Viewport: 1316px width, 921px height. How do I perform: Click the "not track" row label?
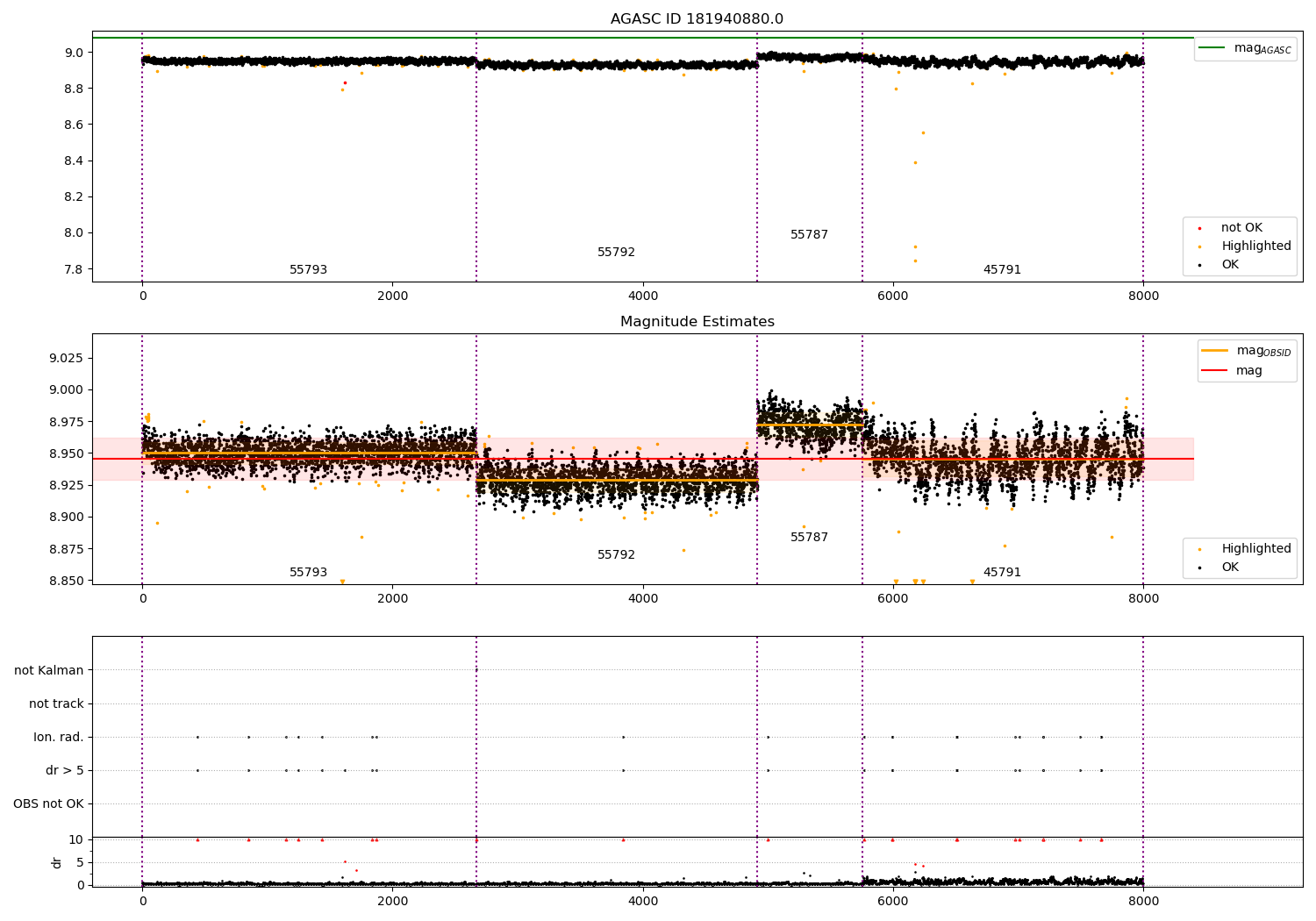coord(56,704)
